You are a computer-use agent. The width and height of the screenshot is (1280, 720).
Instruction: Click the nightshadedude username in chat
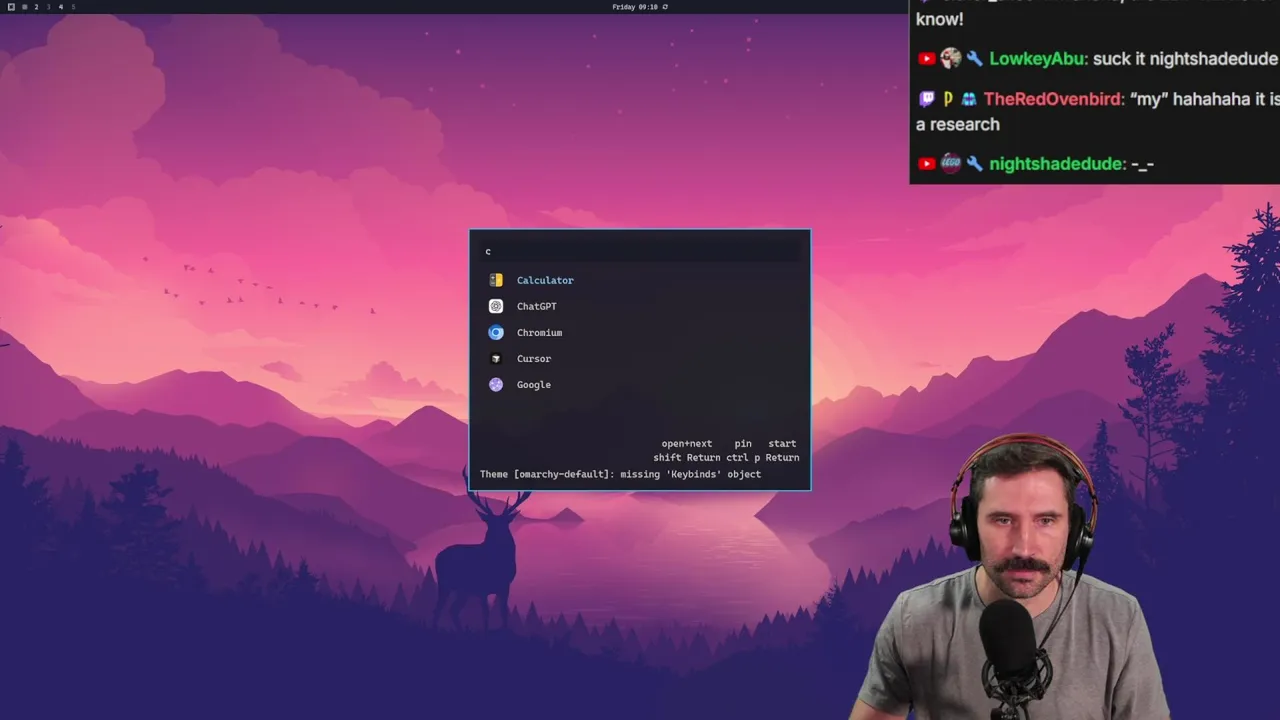pyautogui.click(x=1057, y=164)
